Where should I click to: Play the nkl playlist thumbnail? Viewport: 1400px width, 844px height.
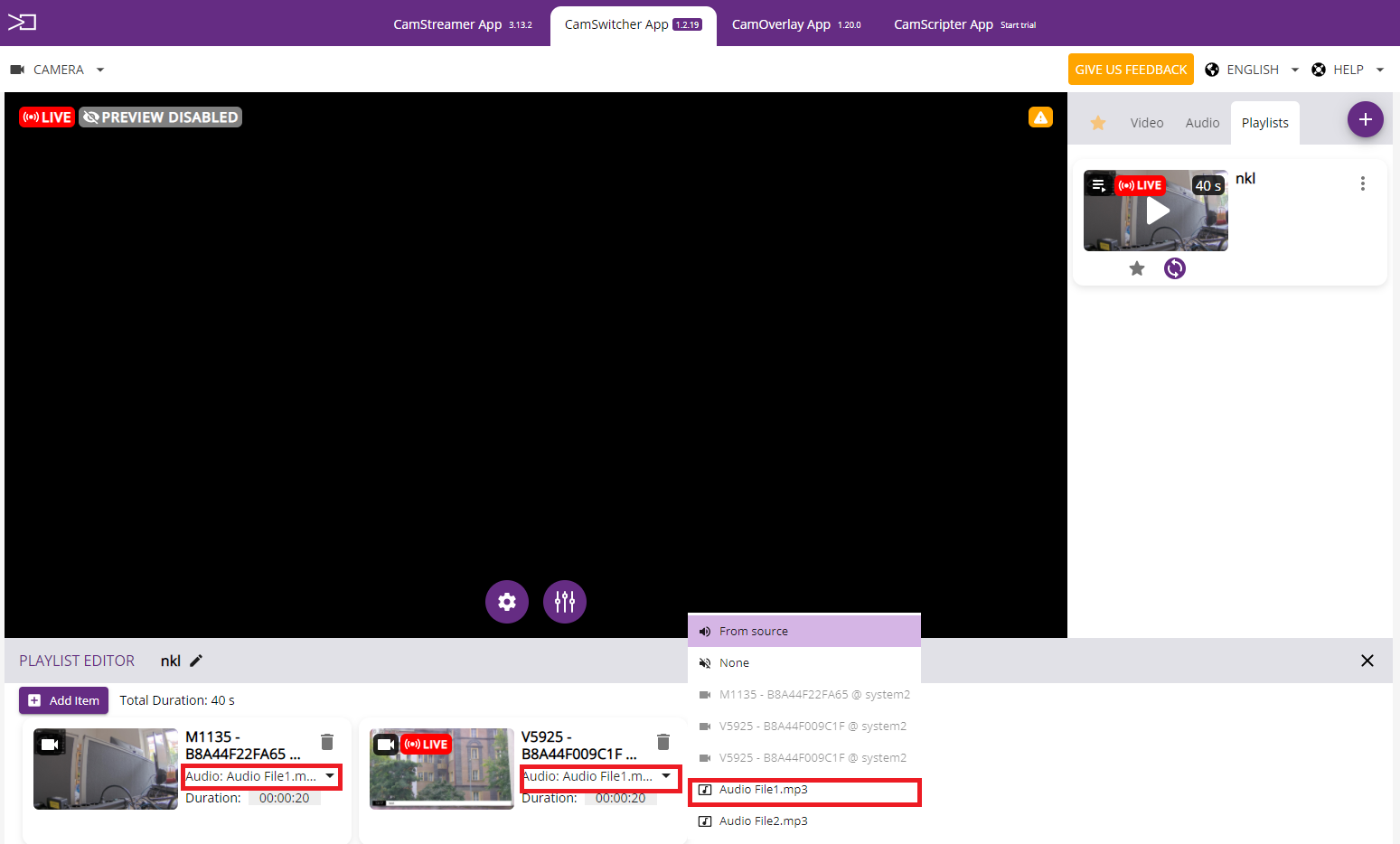coord(1157,211)
